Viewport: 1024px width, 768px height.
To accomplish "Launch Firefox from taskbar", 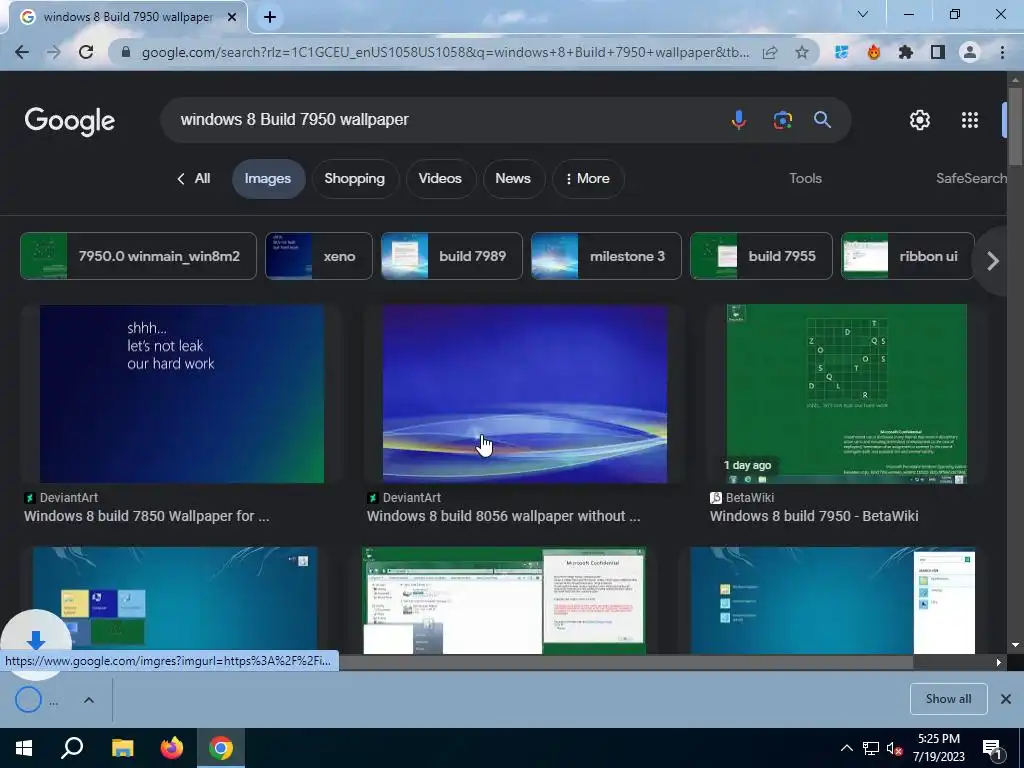I will click(x=172, y=748).
